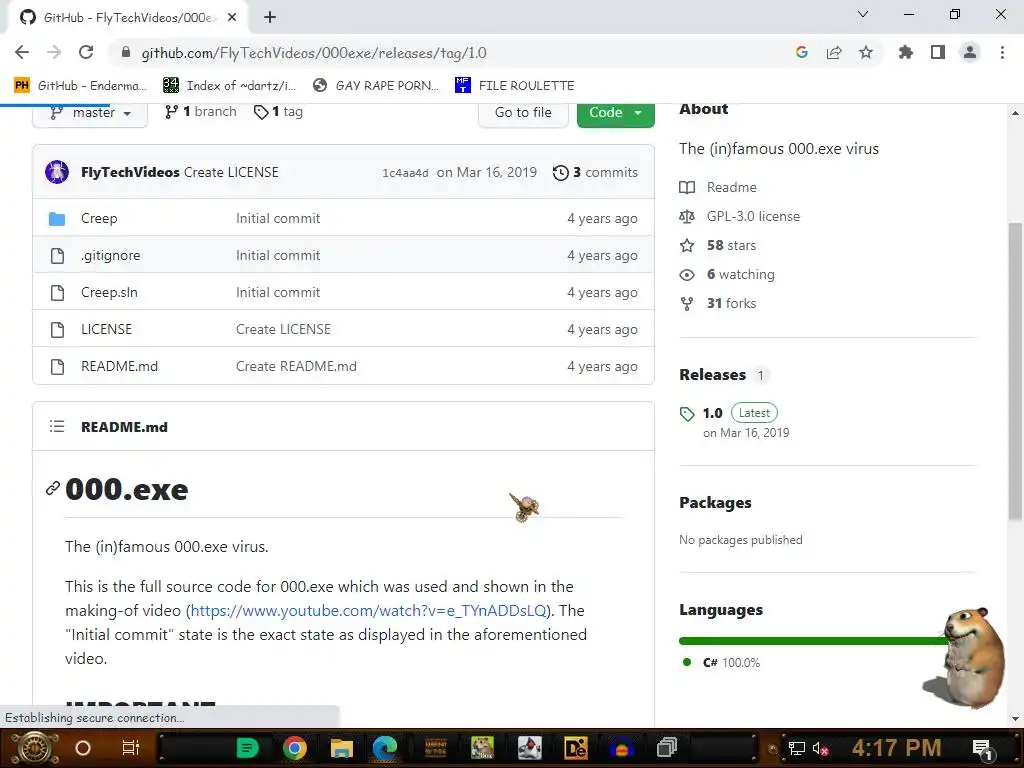Open the Creep.sln file
Image resolution: width=1024 pixels, height=768 pixels.
(109, 293)
